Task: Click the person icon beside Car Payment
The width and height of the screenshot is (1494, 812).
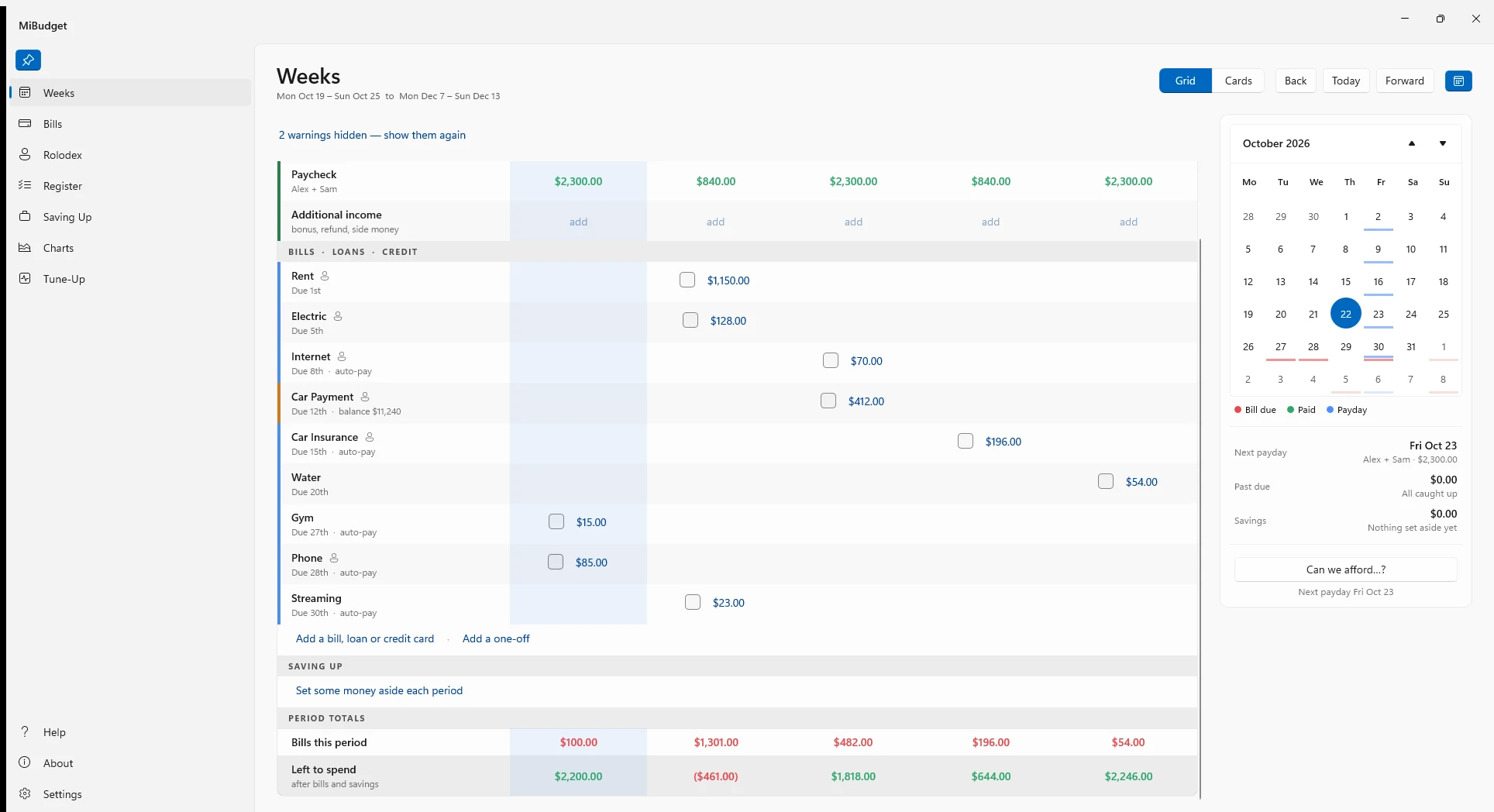Action: tap(365, 397)
